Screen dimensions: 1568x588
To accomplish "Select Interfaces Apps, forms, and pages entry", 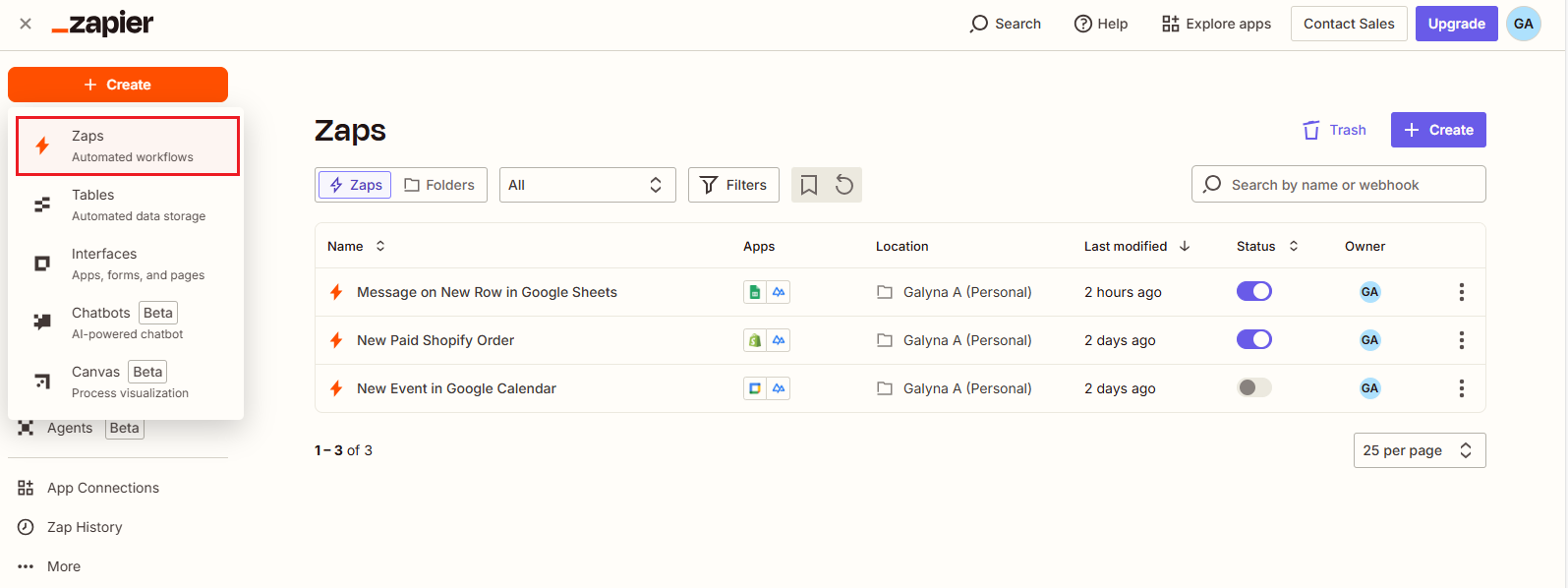I will pyautogui.click(x=128, y=264).
